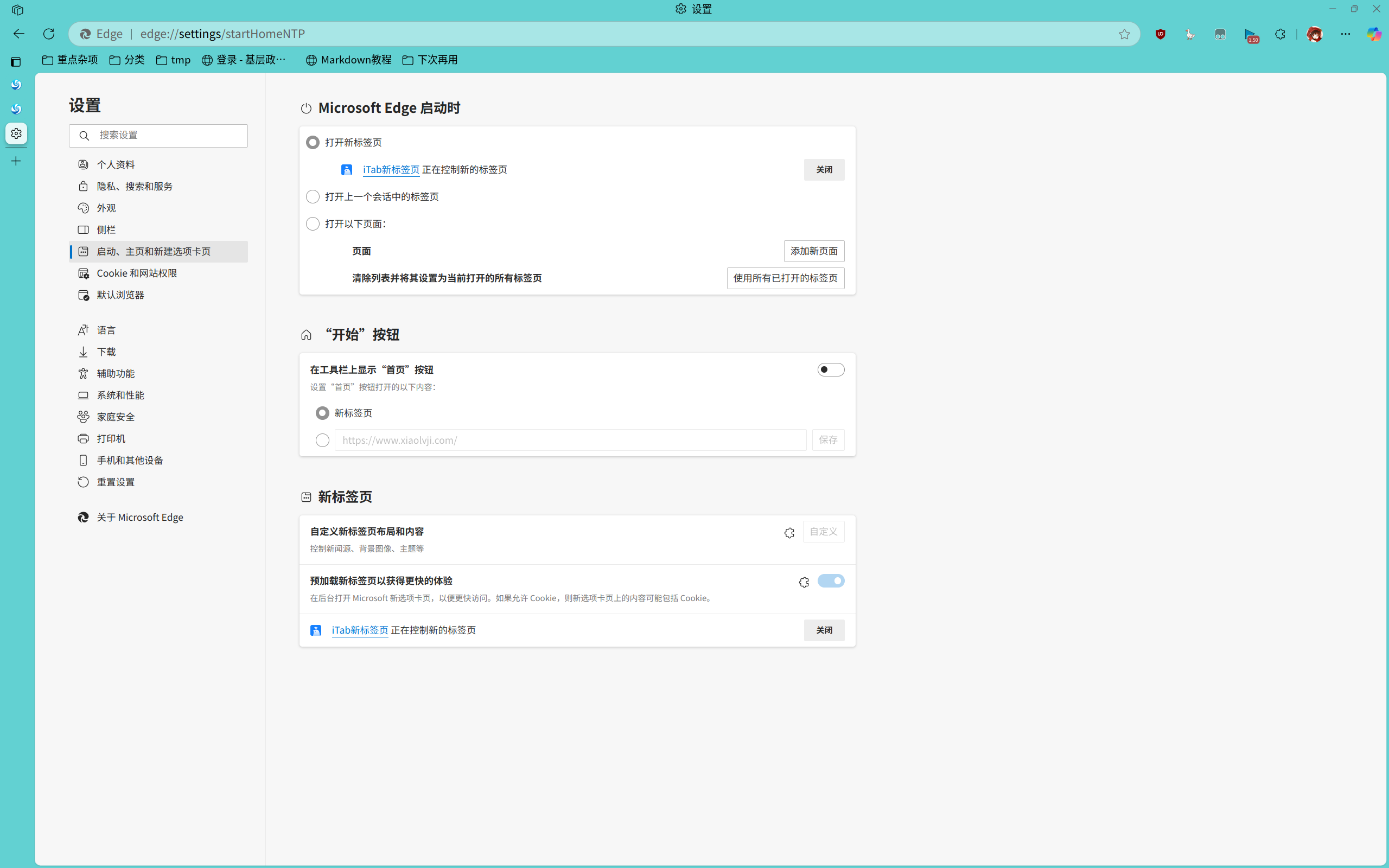Screen dimensions: 1389x868
Task: Open the tab actions menu icon
Action: coord(16,61)
